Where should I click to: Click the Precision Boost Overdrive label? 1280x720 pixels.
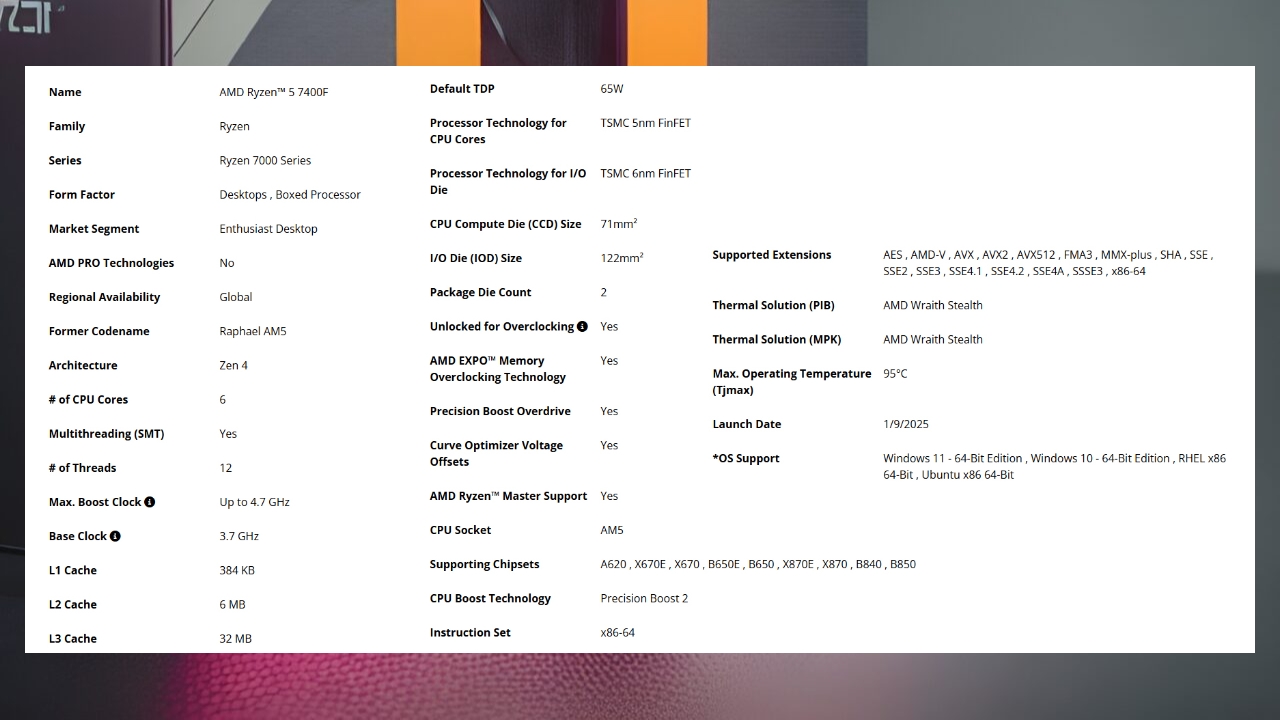[500, 411]
